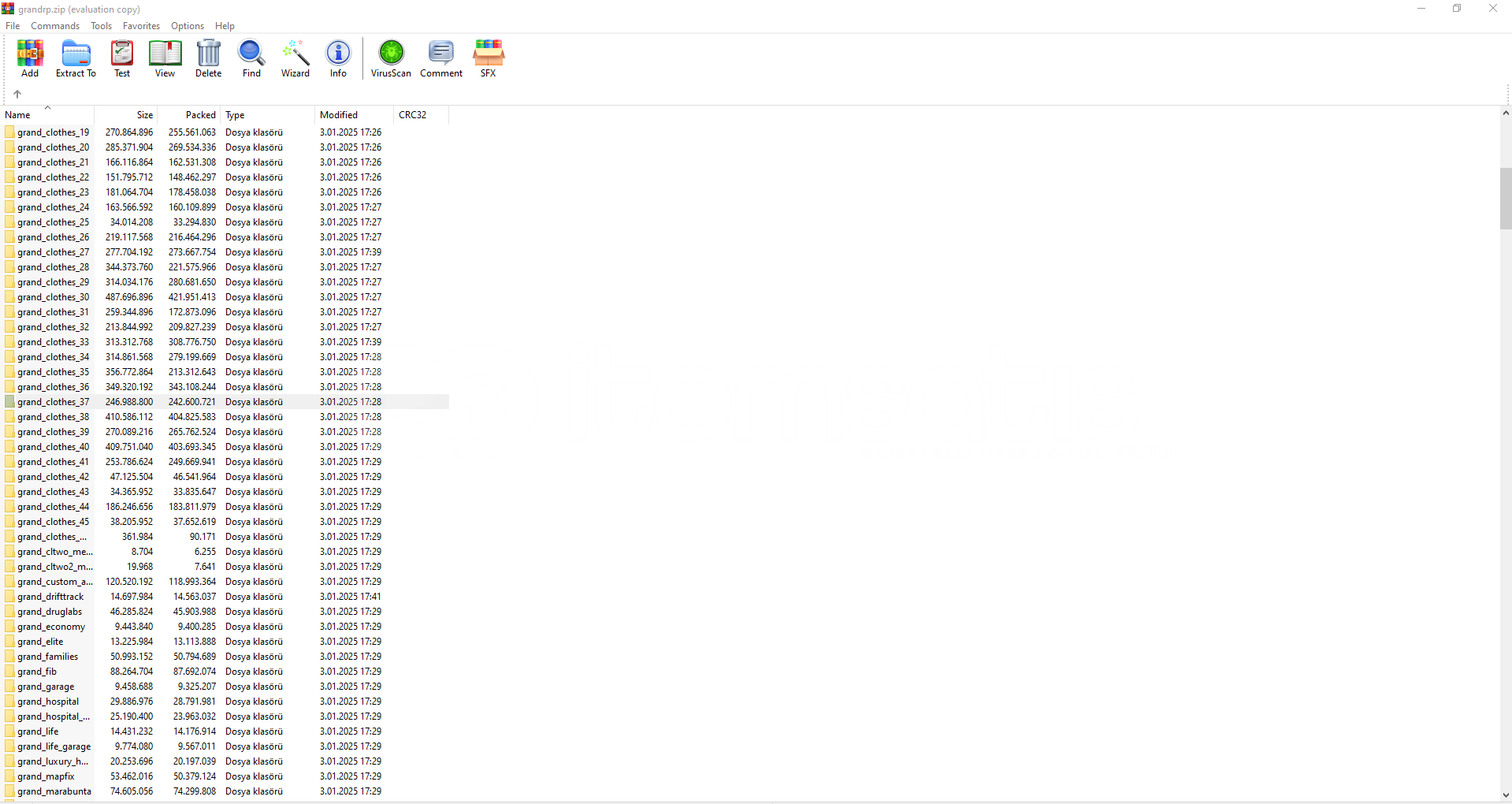Show archive Info
This screenshot has height=804, width=1512.
(x=338, y=58)
